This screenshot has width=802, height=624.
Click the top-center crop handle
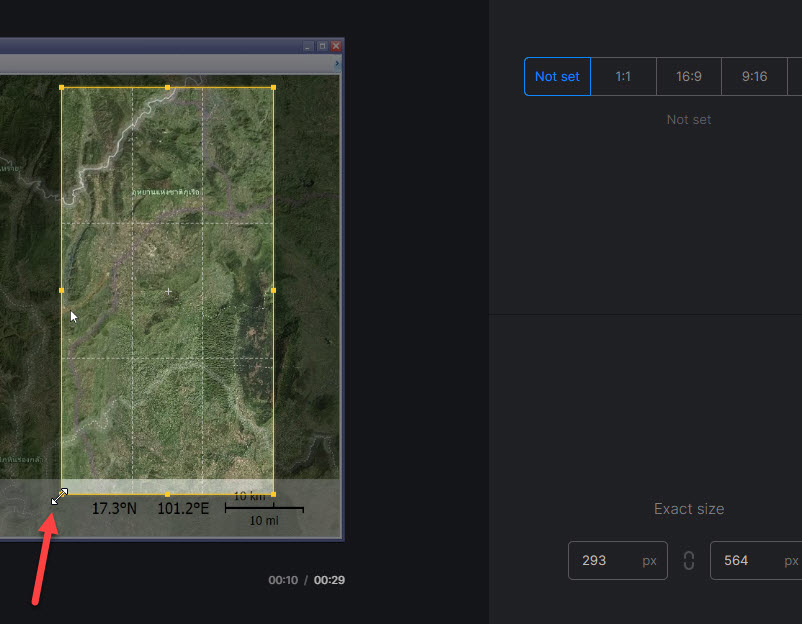tap(166, 87)
